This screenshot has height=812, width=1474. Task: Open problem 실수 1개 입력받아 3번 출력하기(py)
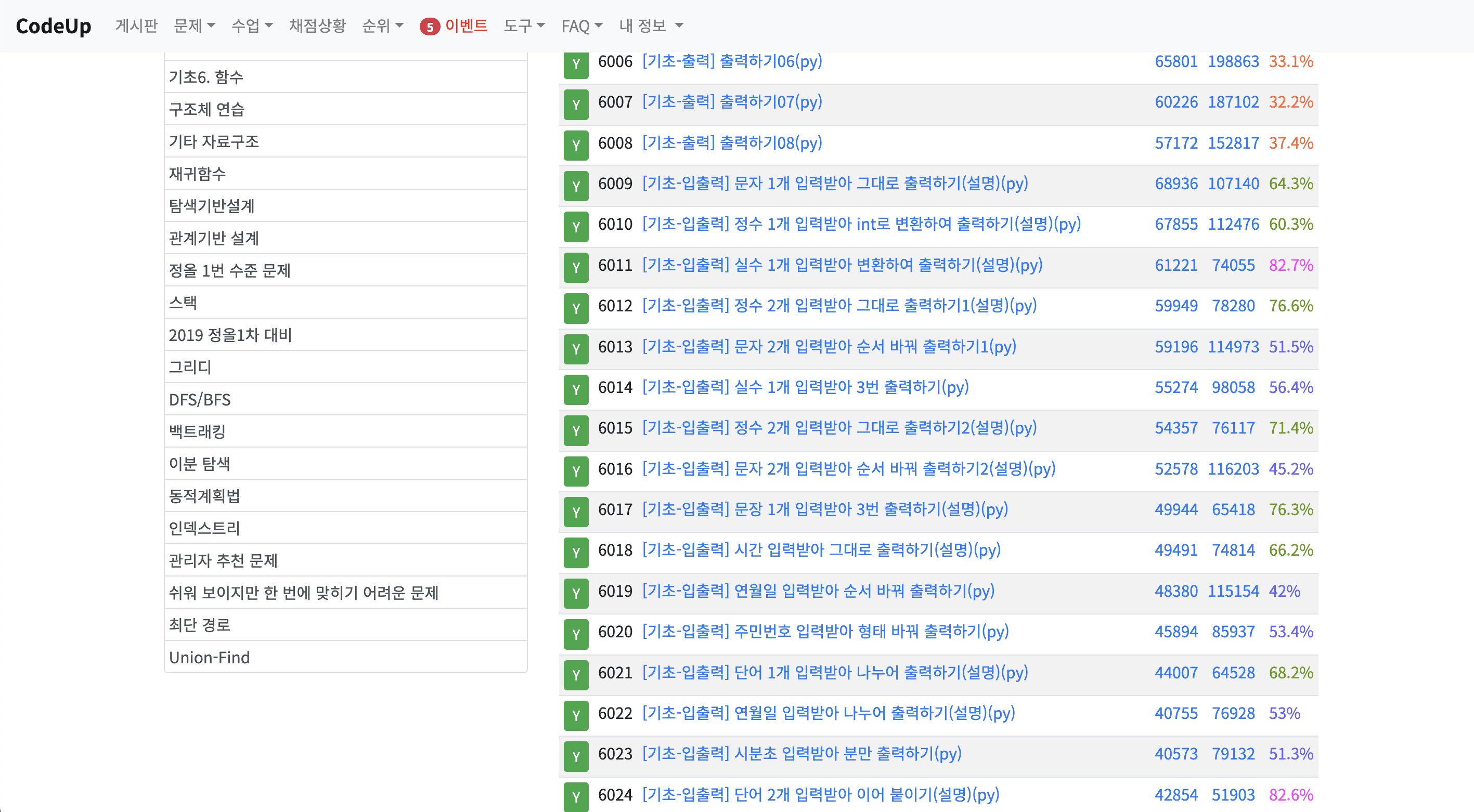point(805,387)
